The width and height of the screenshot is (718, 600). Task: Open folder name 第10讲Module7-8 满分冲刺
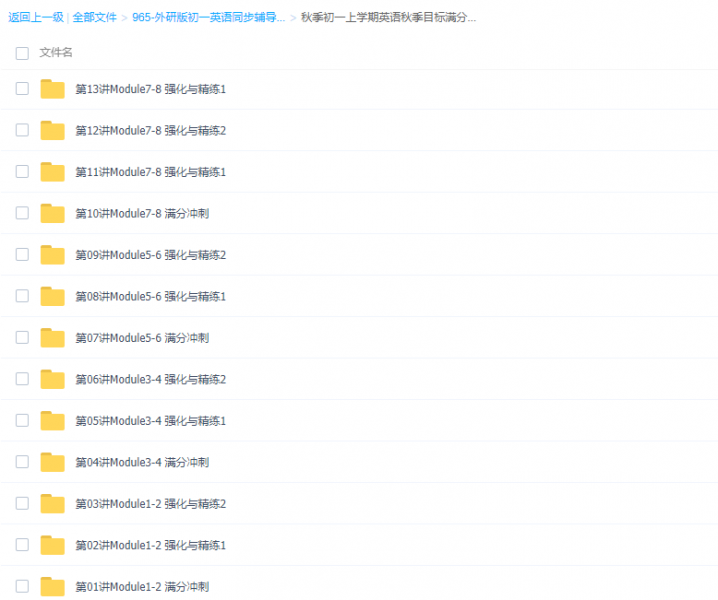[142, 213]
